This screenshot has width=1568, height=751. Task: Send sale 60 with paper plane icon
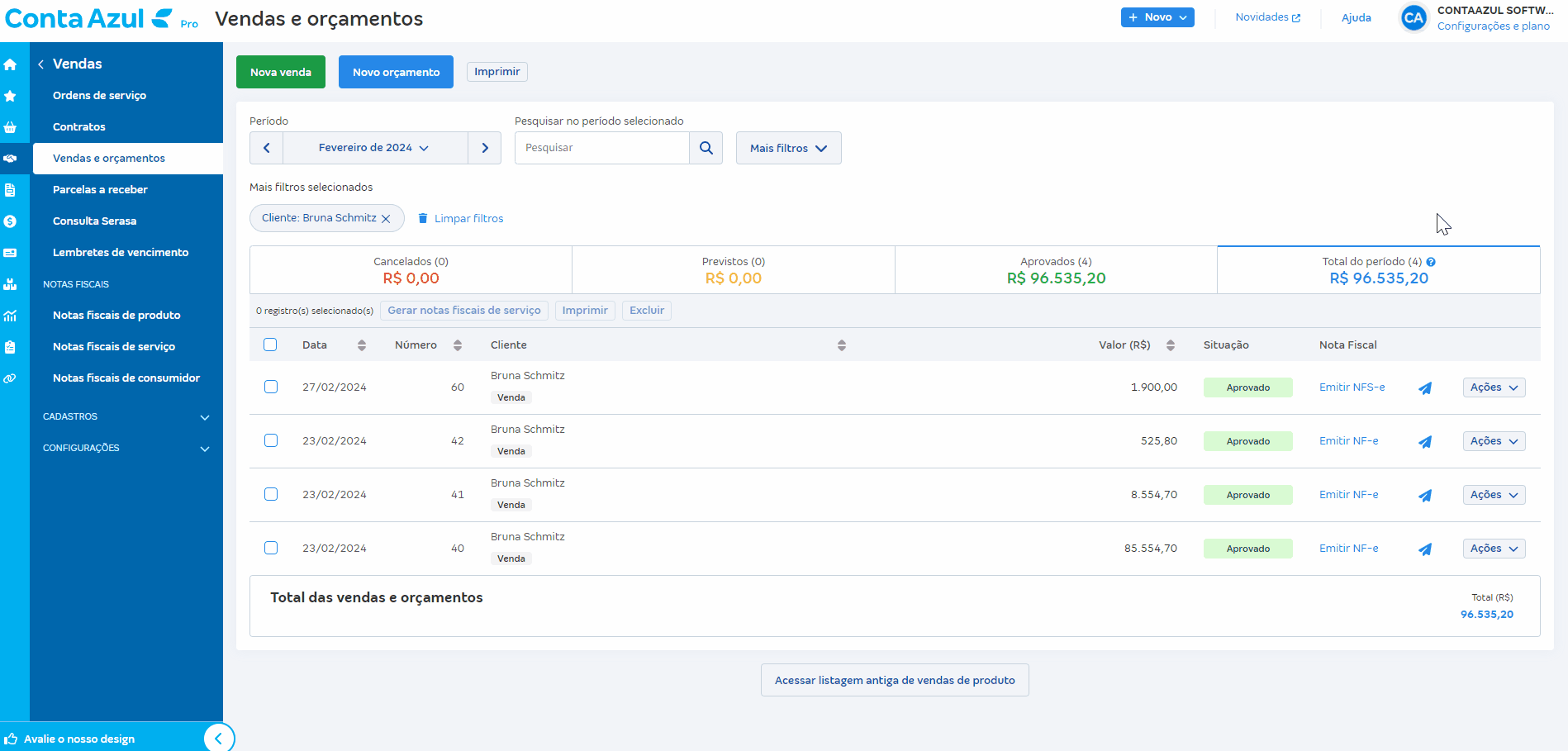coord(1425,387)
